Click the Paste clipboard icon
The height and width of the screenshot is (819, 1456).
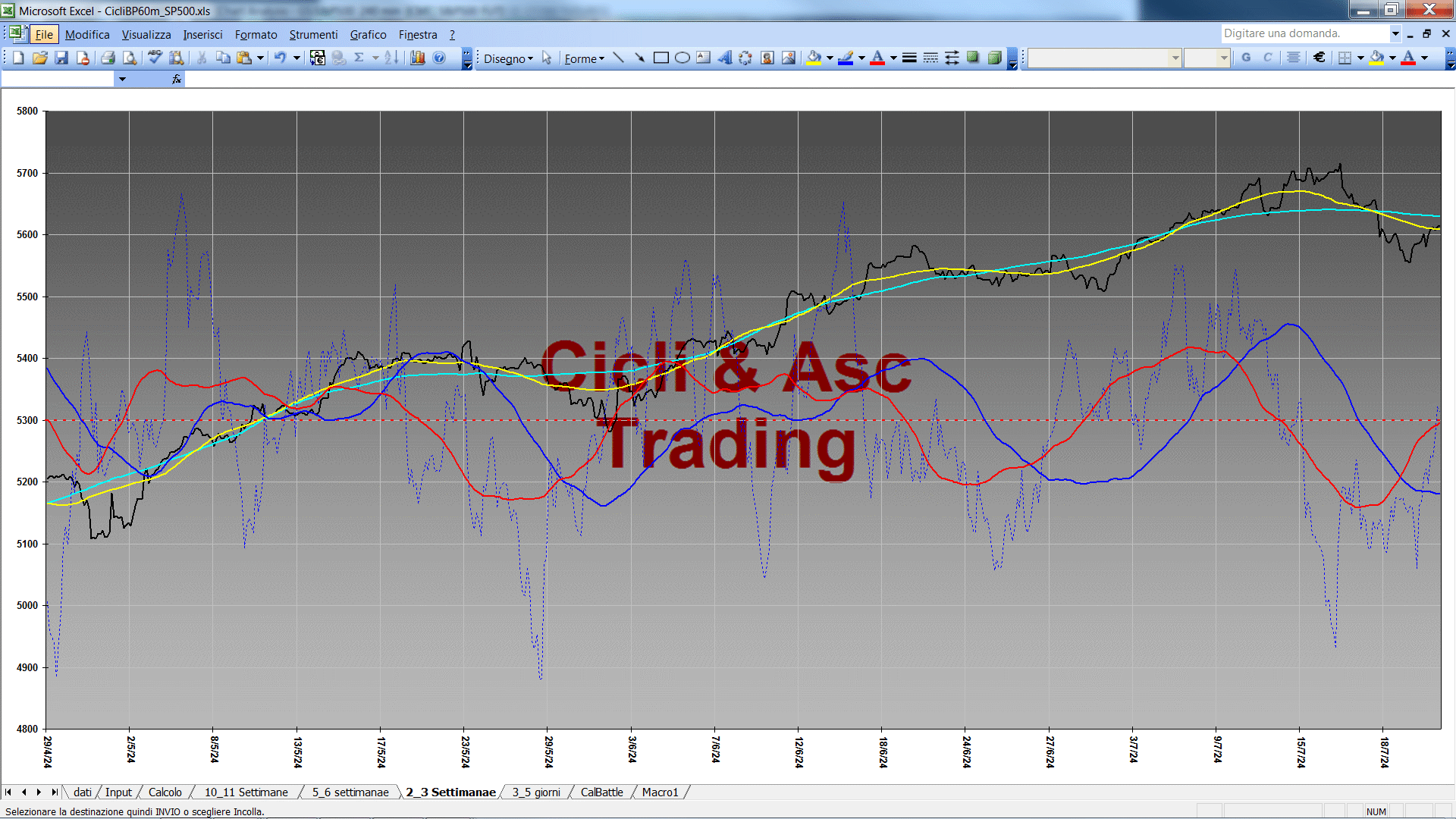244,58
